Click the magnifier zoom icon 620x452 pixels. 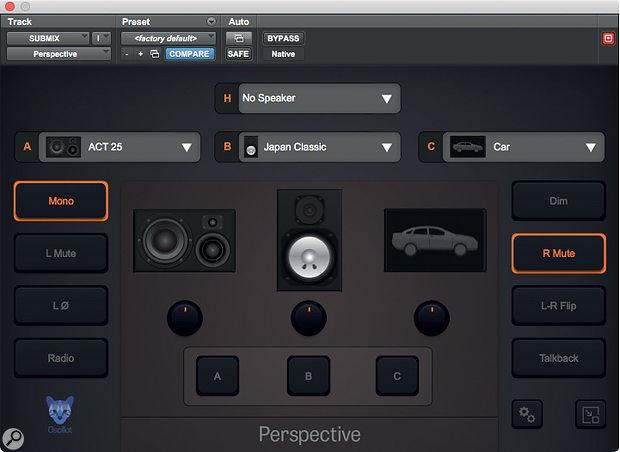coord(13,438)
